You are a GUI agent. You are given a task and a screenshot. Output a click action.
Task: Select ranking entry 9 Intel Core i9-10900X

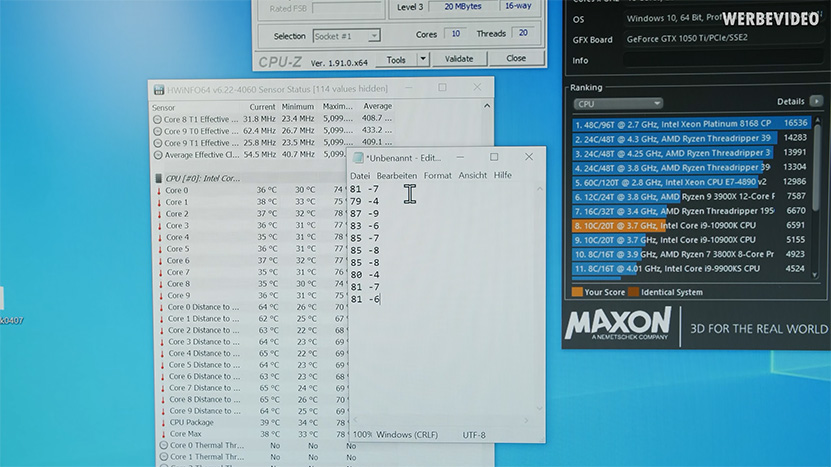click(x=691, y=240)
